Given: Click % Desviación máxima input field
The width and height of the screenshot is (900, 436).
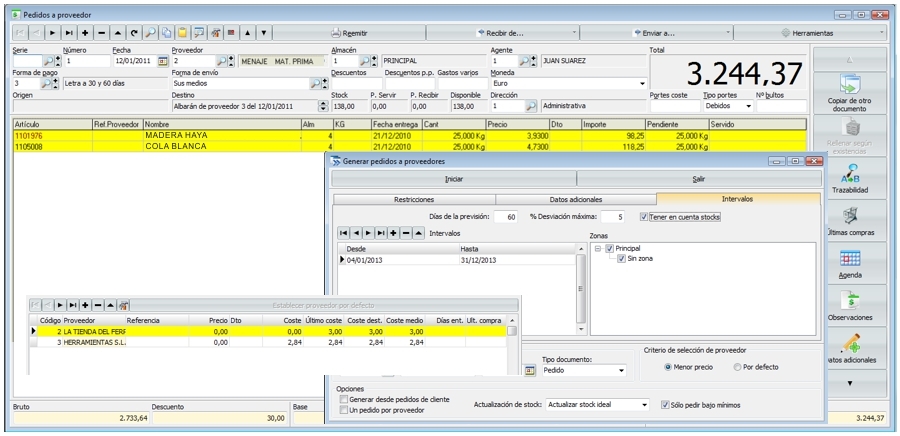Looking at the screenshot, I should click(x=614, y=217).
